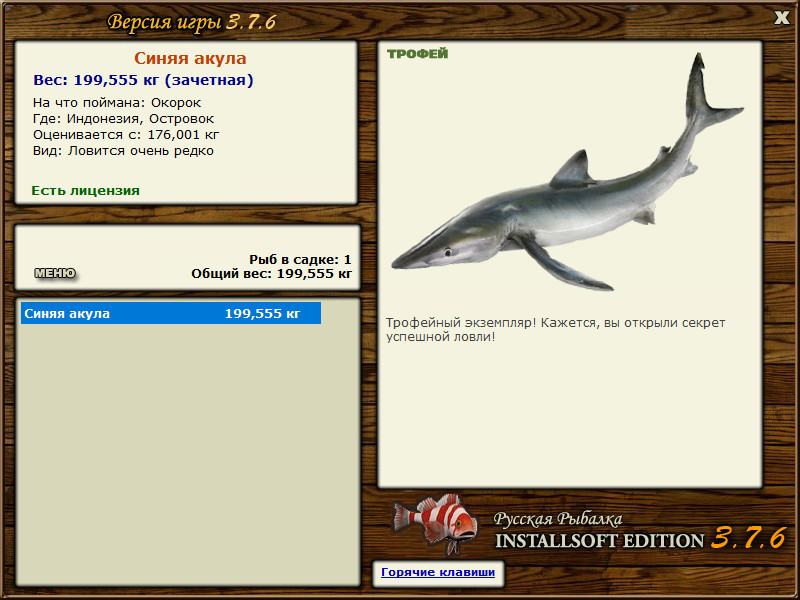This screenshot has height=600, width=800.
Task: Click the Рыб в садке: 1 counter
Action: point(301,259)
